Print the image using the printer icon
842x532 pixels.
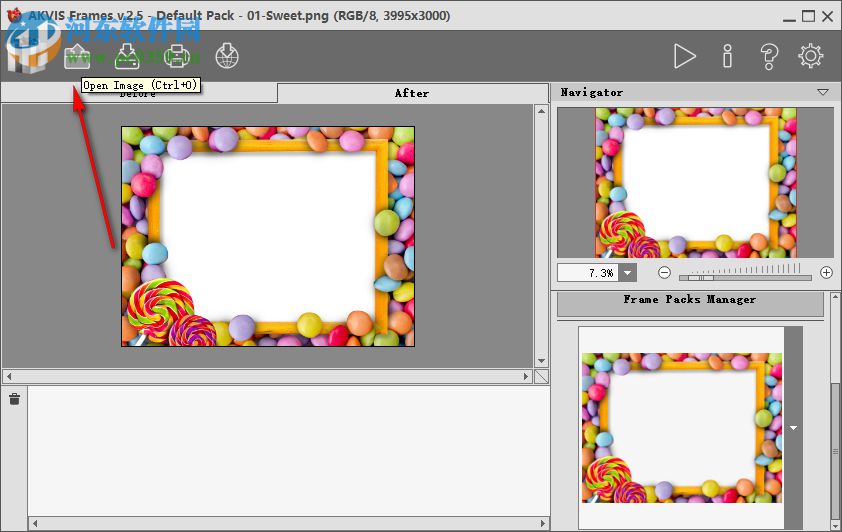click(x=177, y=56)
